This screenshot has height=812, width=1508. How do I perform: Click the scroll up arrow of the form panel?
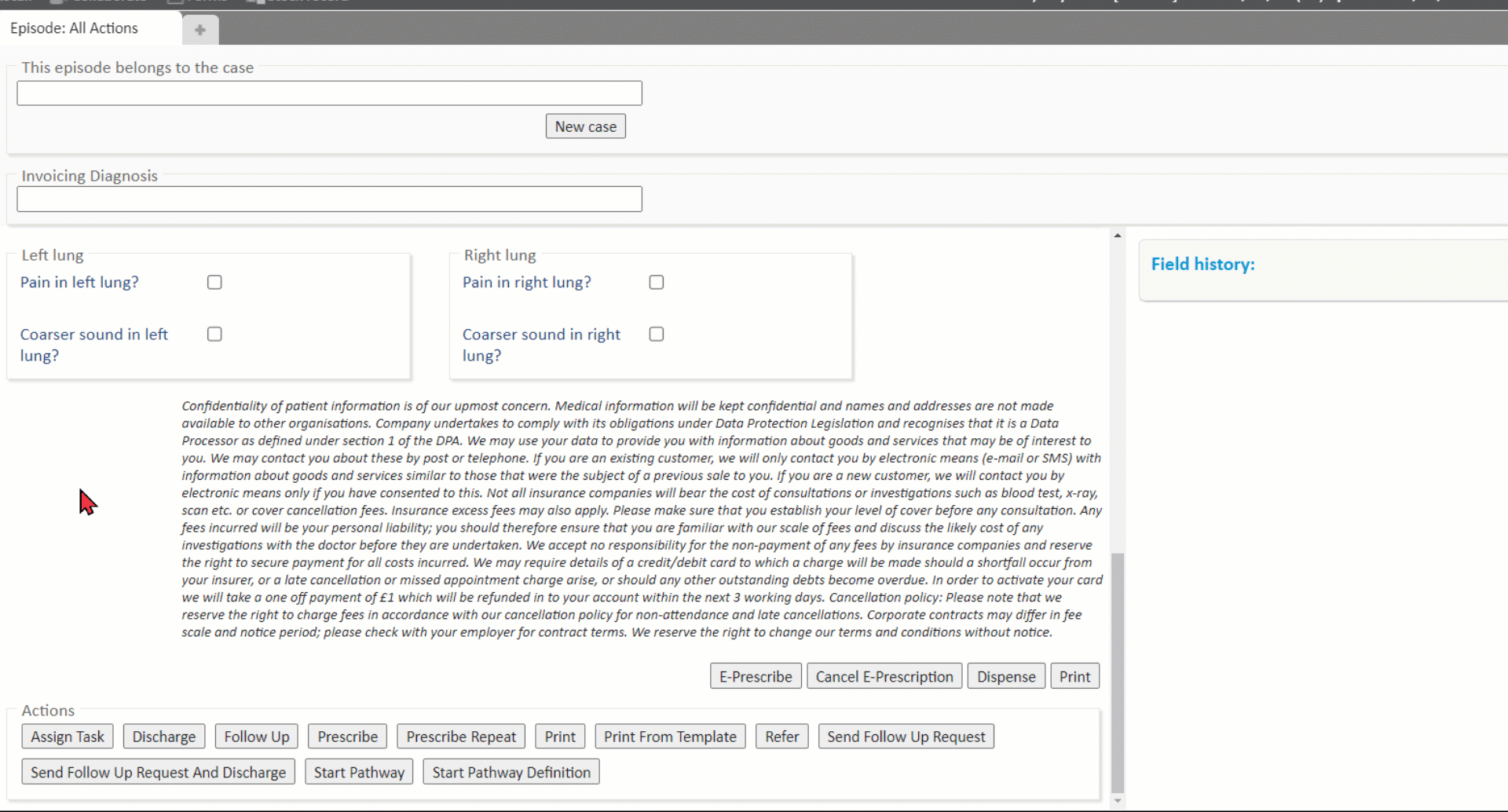[1117, 236]
